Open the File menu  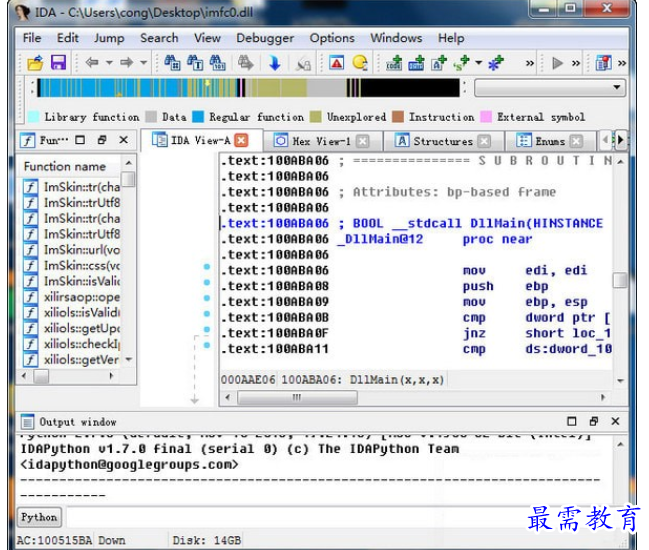point(32,38)
